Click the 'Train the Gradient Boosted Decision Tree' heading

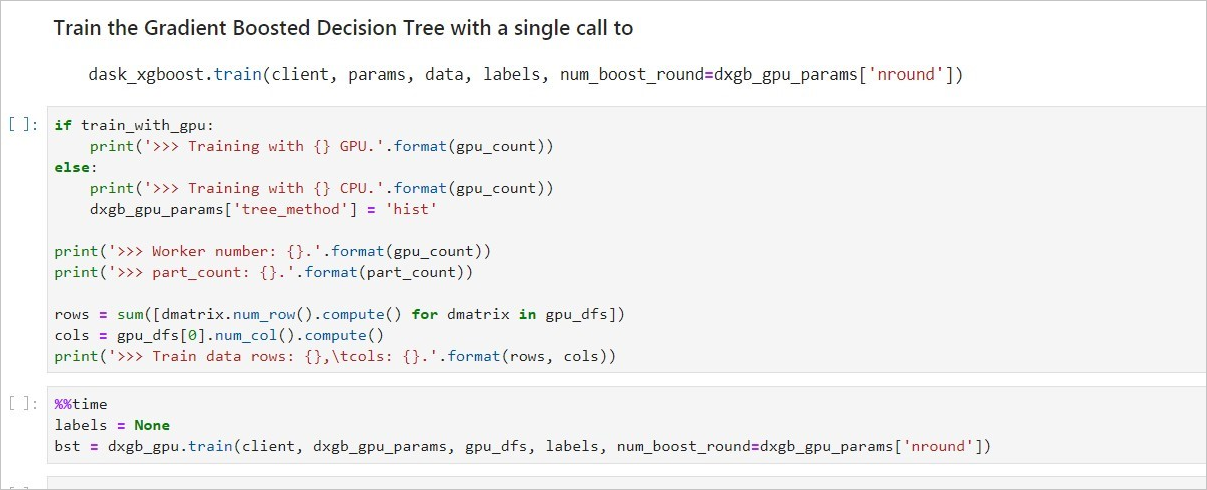click(x=343, y=28)
